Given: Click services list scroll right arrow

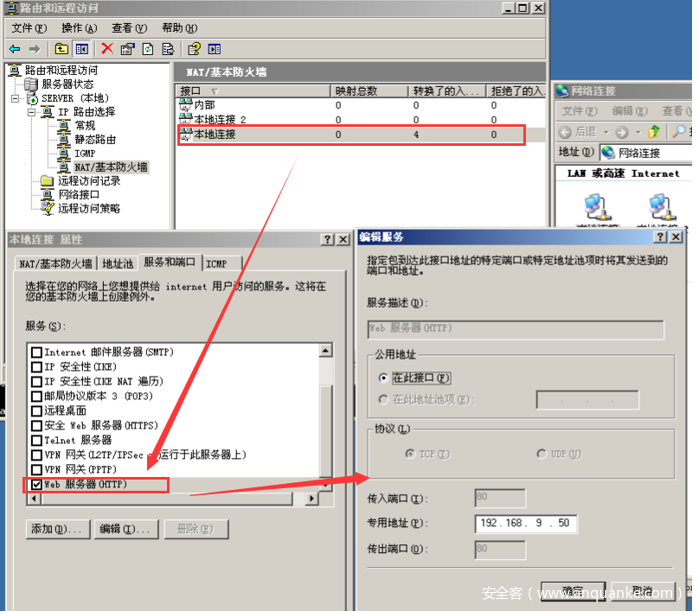Looking at the screenshot, I should tap(312, 499).
